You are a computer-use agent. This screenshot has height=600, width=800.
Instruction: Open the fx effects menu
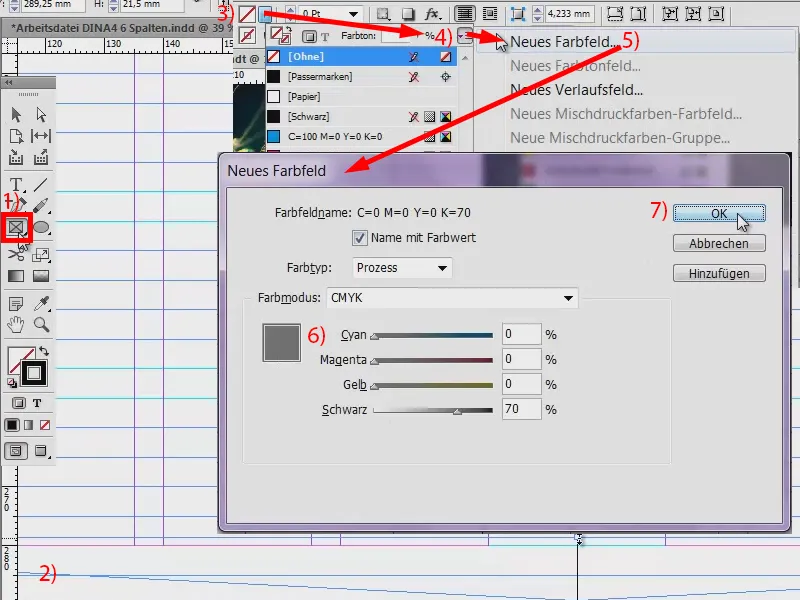click(433, 14)
